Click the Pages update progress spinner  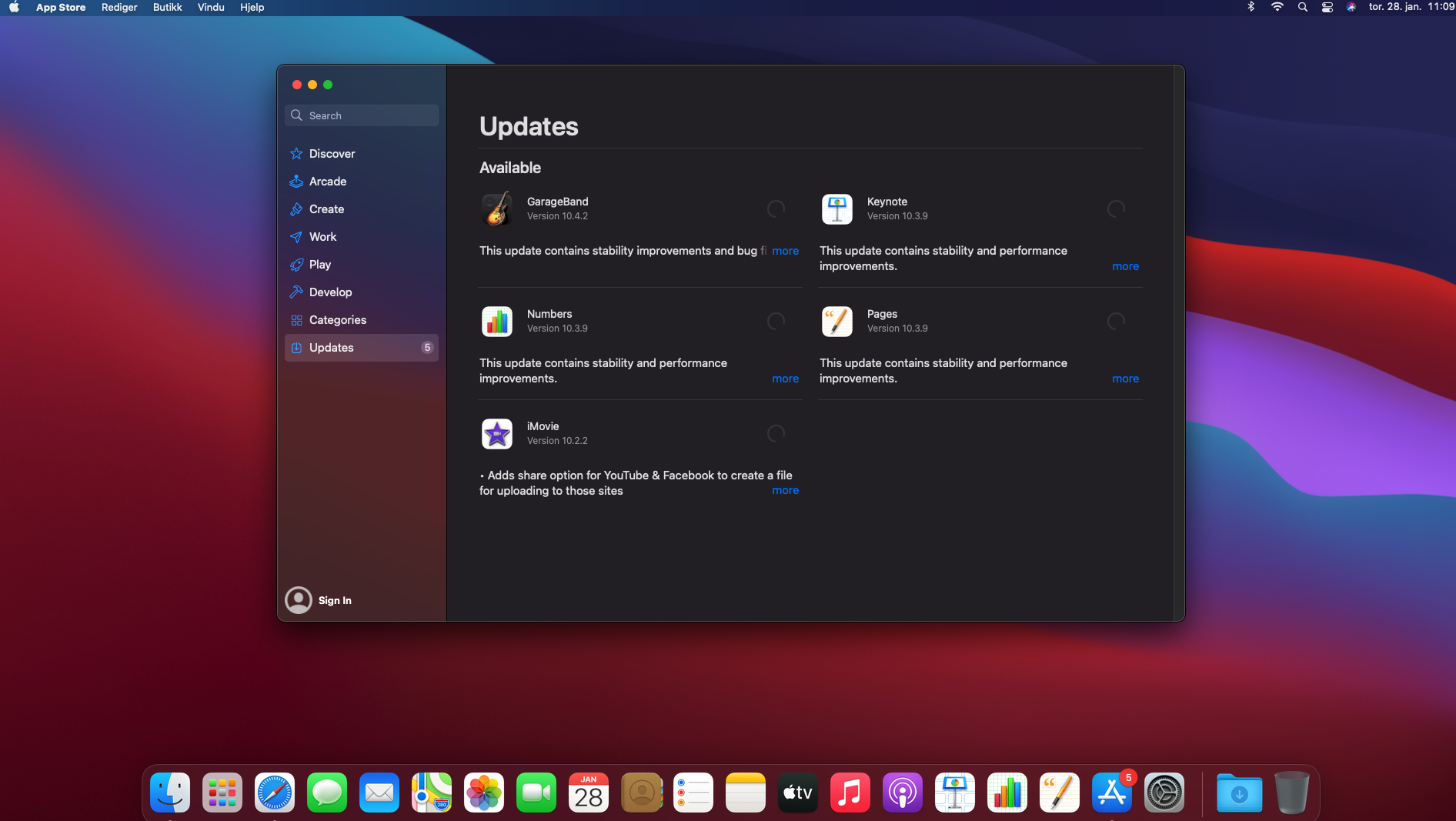click(1116, 321)
